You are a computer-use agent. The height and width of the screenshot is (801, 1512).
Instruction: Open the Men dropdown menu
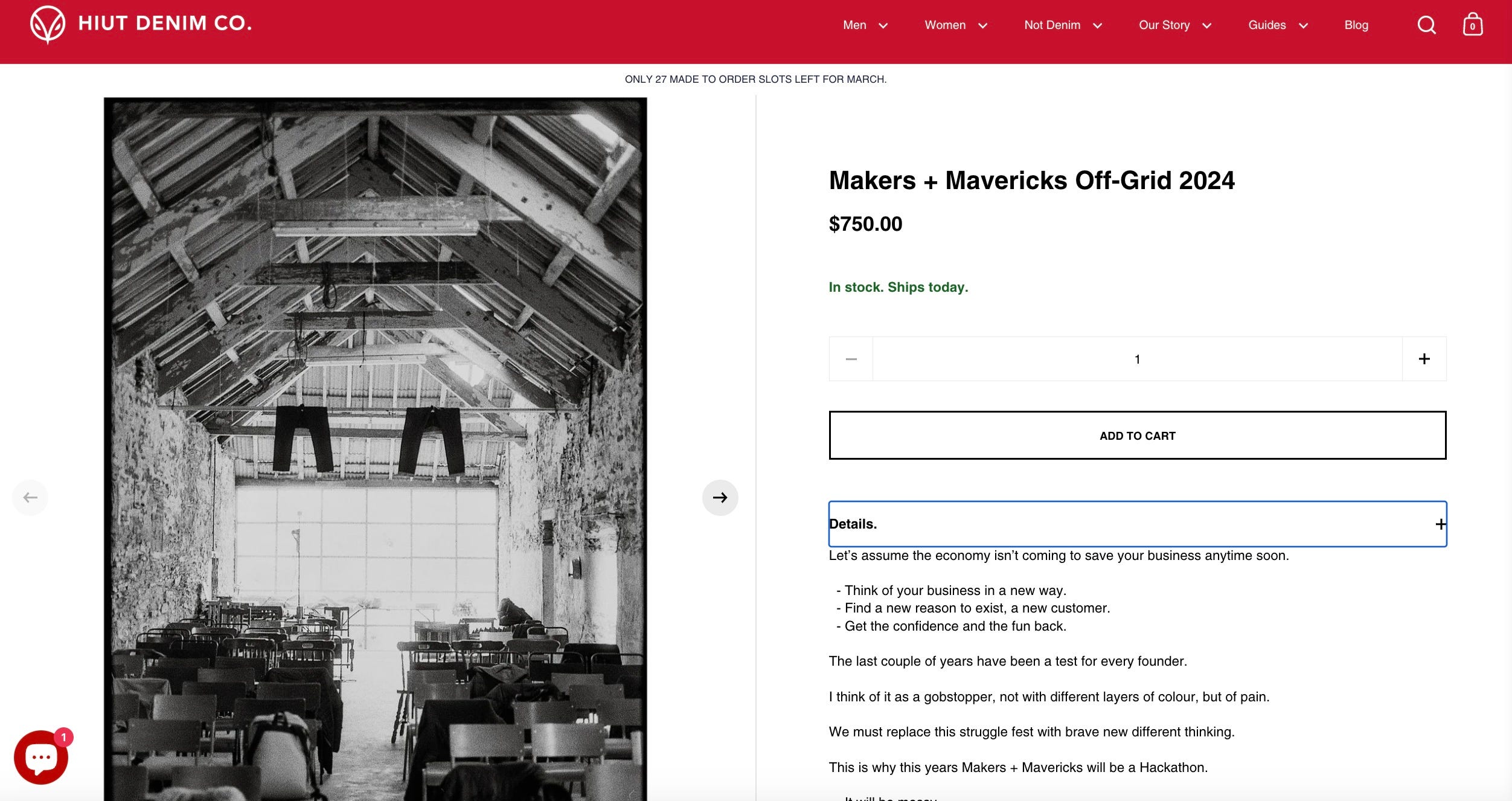[x=865, y=25]
